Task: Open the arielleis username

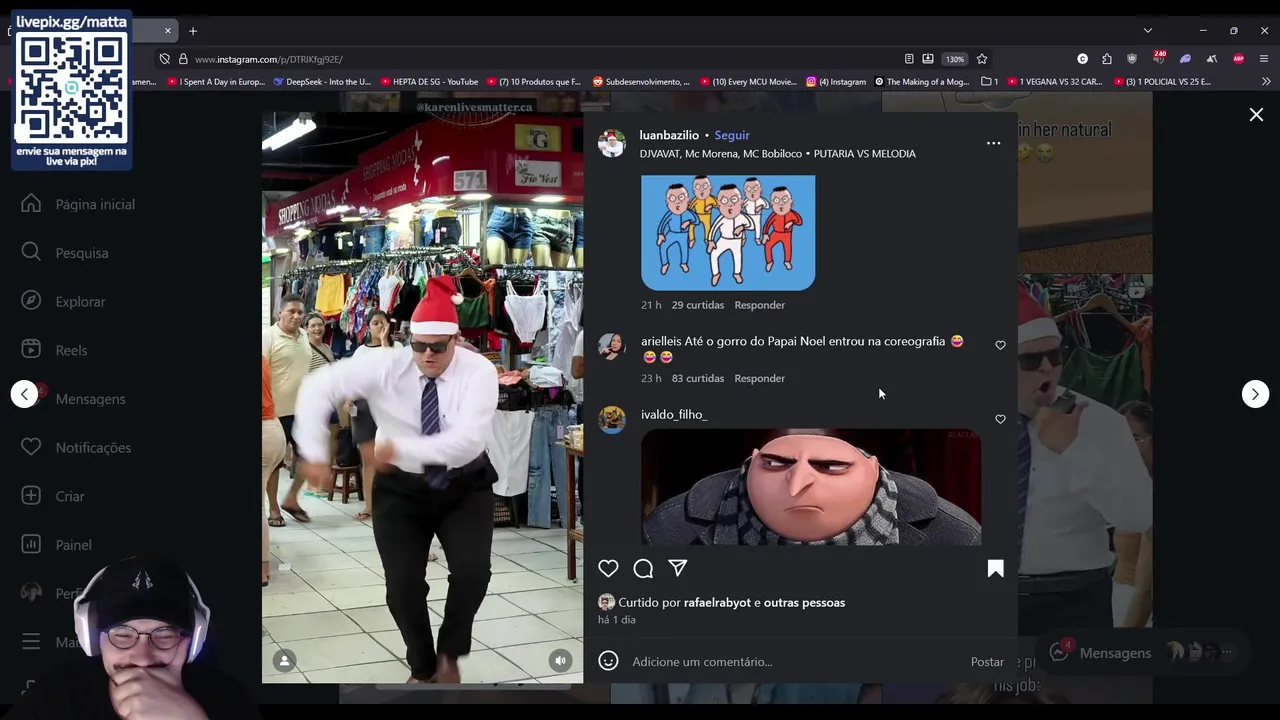Action: pyautogui.click(x=661, y=341)
